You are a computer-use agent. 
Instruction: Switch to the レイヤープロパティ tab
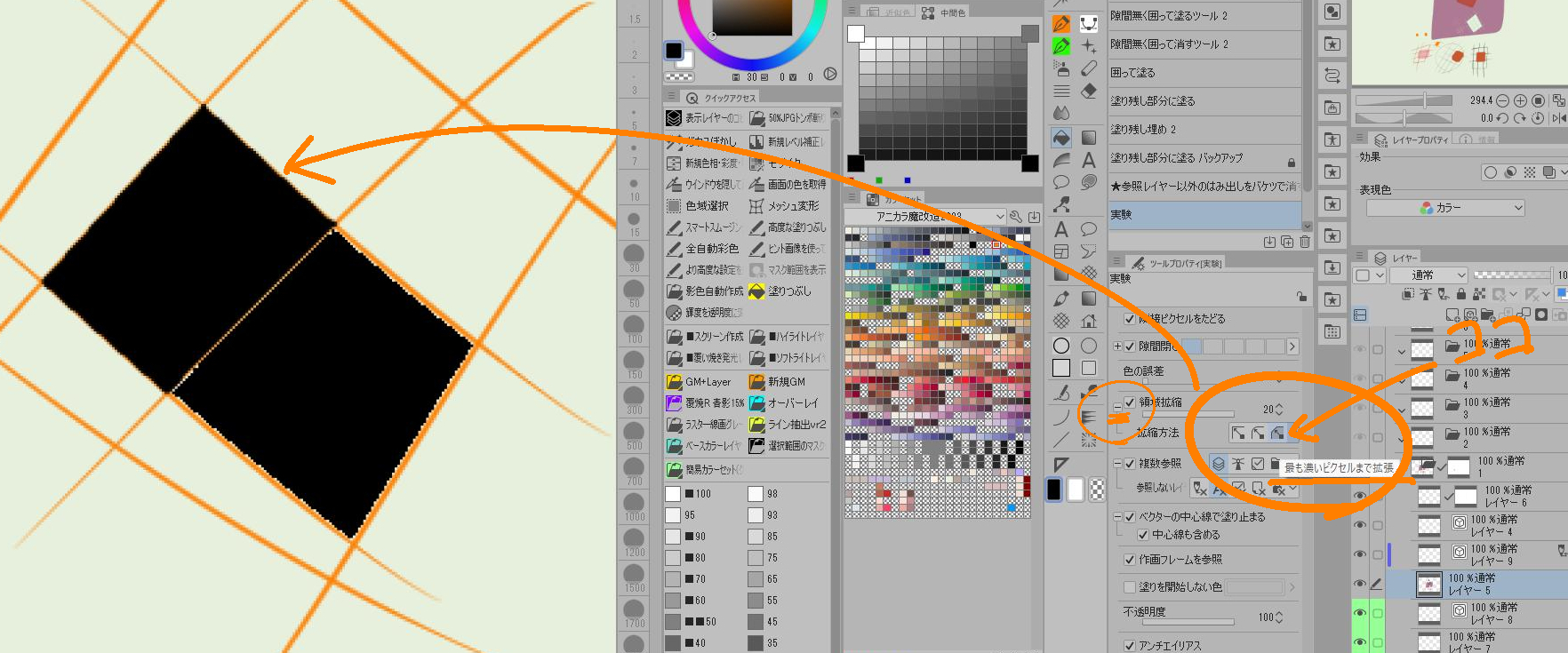click(1412, 139)
